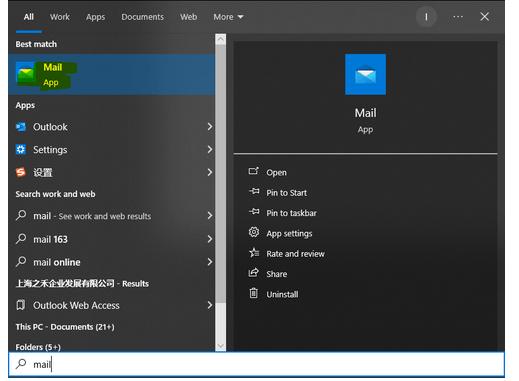Click the results scrollbar up arrow
This screenshot has width=519, height=381.
pyautogui.click(x=220, y=39)
